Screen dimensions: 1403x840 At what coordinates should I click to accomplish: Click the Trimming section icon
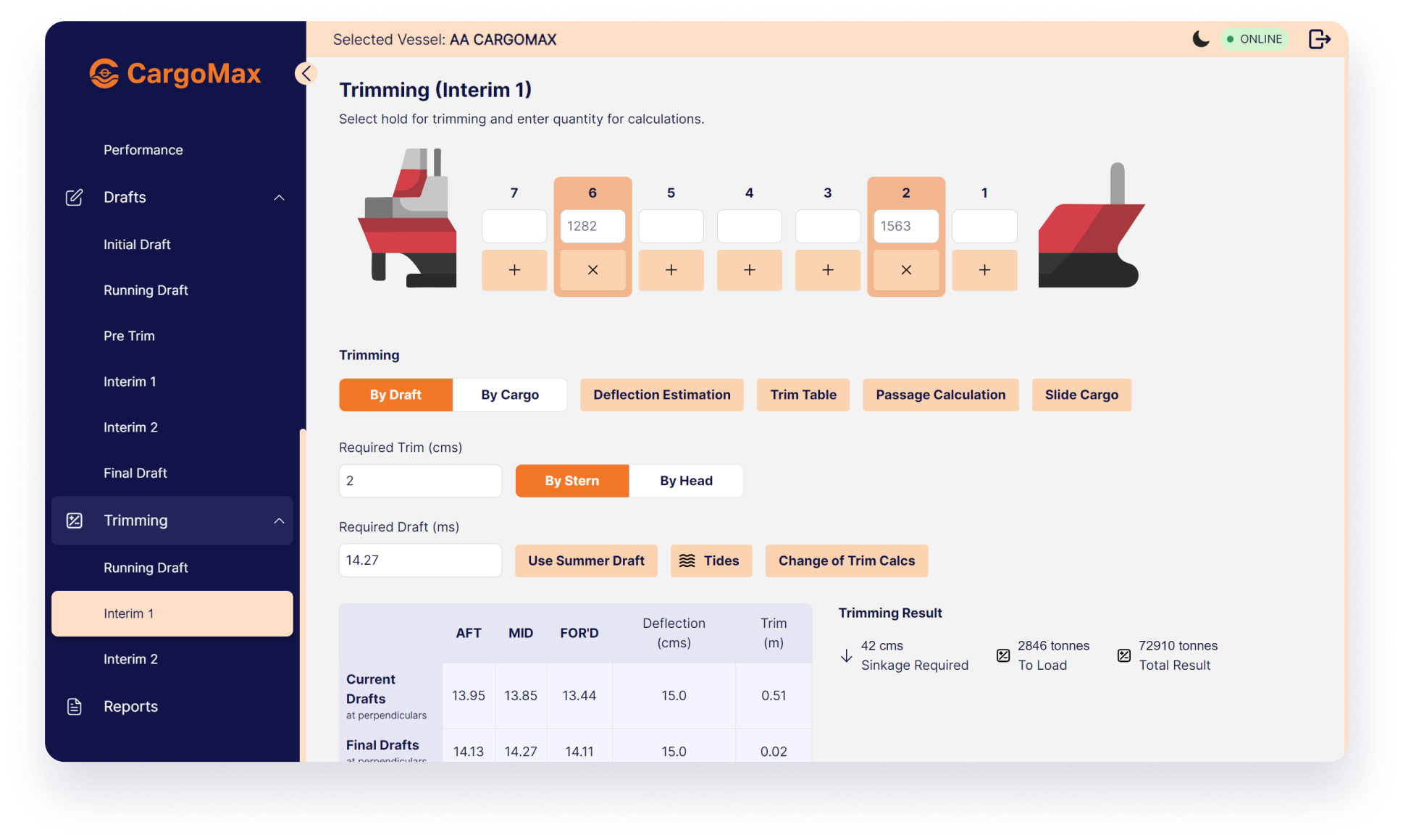click(75, 520)
